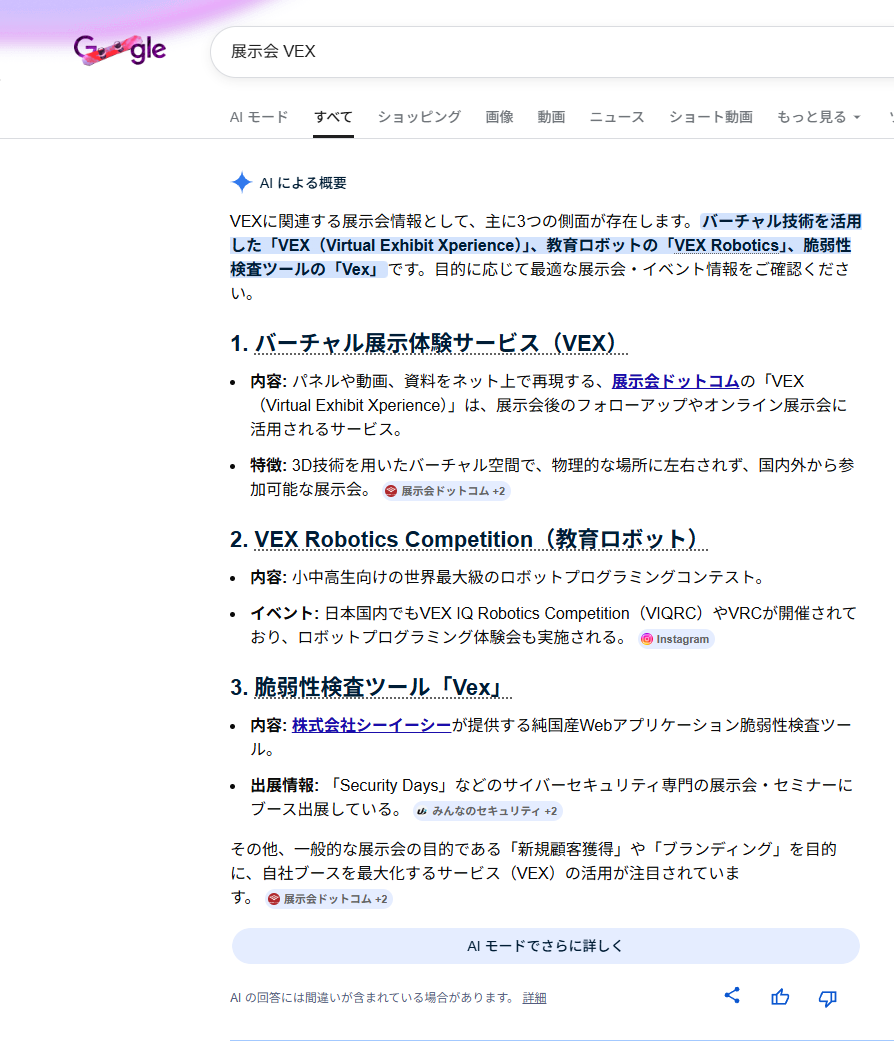Open the Instagram source chip

coord(676,640)
